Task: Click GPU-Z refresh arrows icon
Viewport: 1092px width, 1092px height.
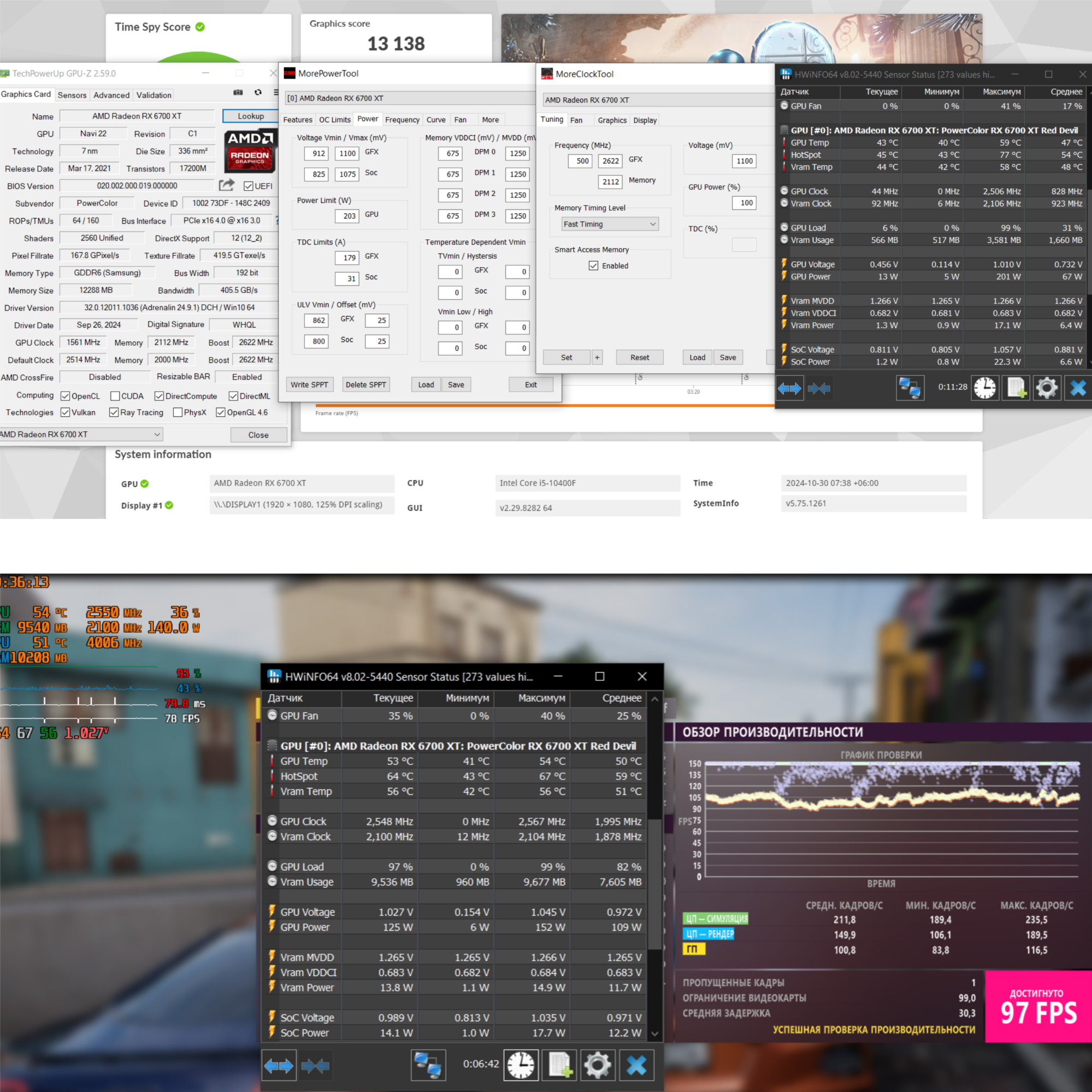Action: coord(258,93)
